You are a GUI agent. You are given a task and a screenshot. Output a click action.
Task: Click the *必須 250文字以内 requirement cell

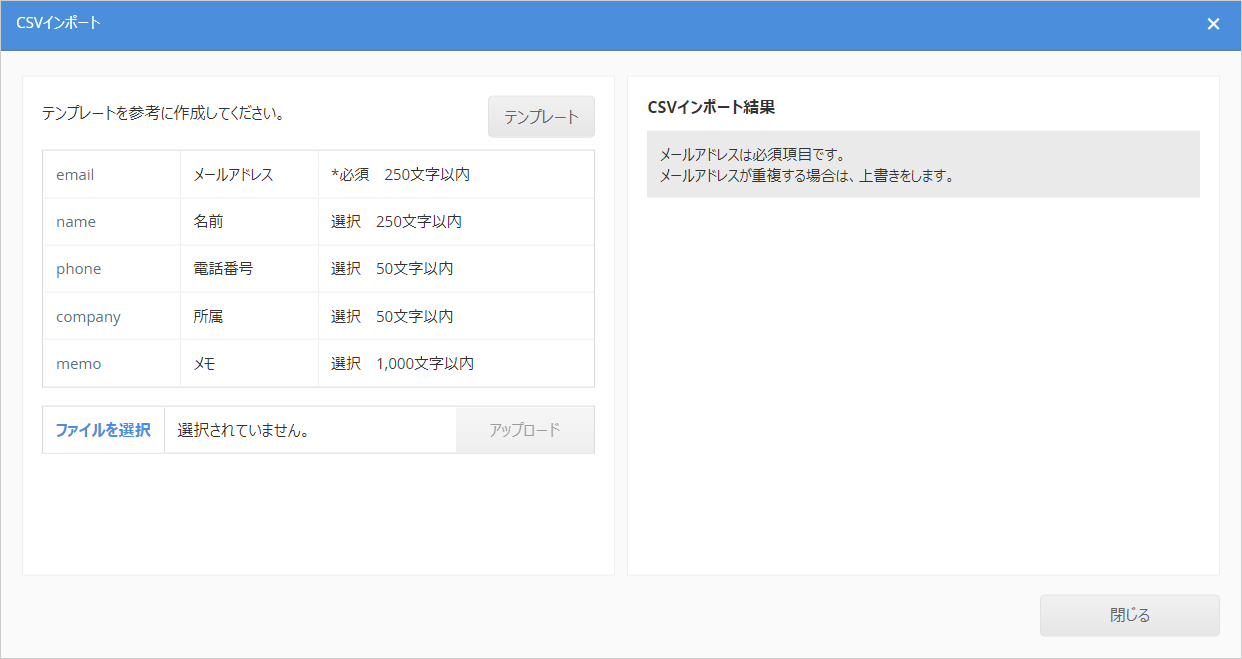(x=456, y=175)
